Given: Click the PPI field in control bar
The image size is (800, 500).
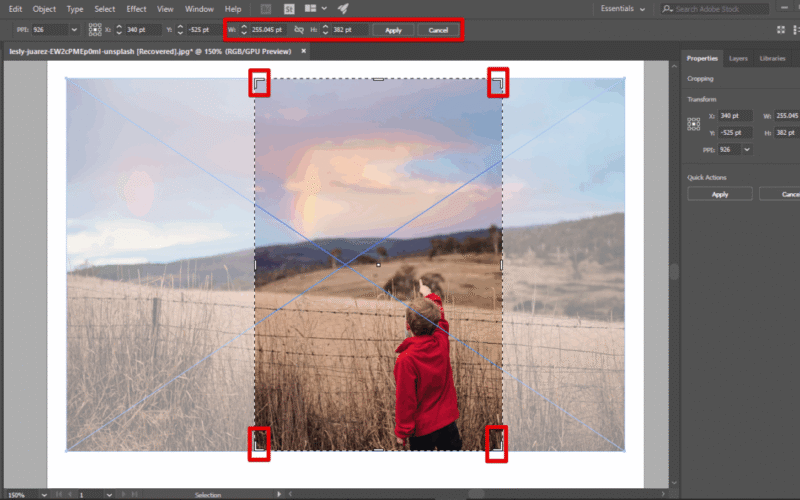Looking at the screenshot, I should [x=49, y=30].
